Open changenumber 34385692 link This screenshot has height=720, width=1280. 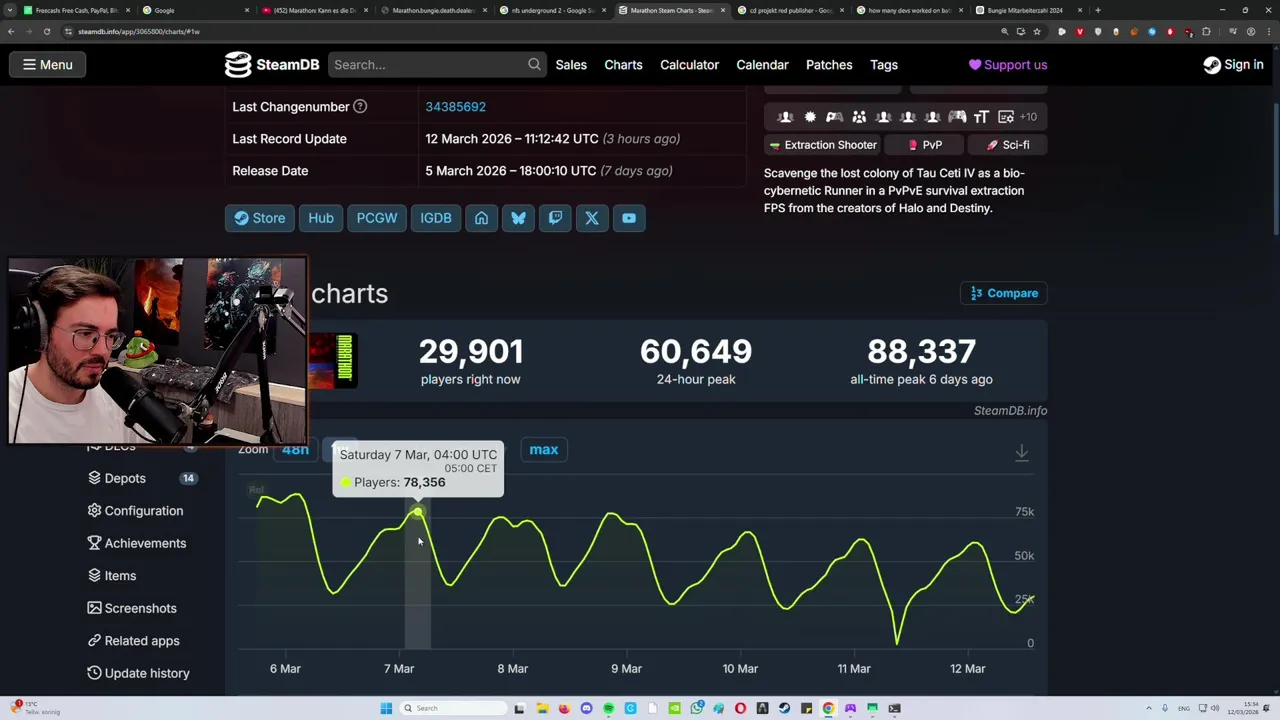pos(455,107)
